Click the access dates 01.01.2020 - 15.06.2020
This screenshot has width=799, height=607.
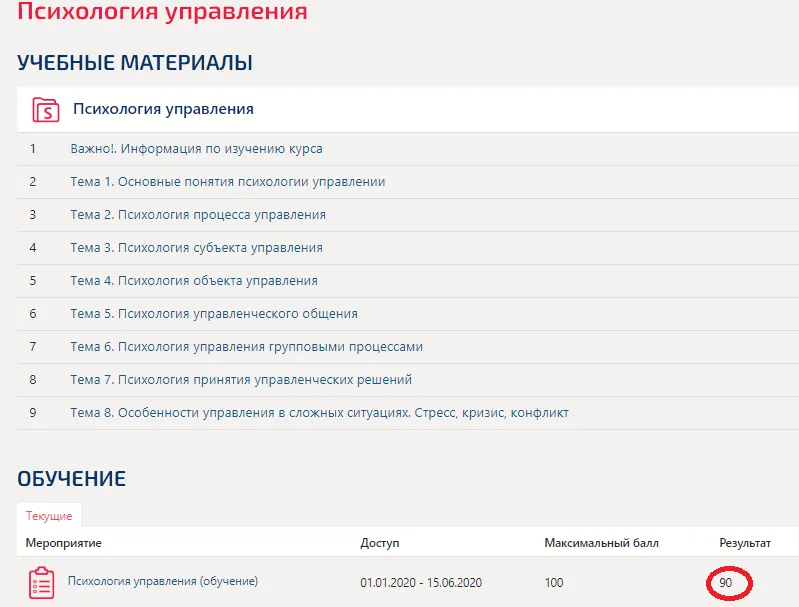[x=421, y=582]
